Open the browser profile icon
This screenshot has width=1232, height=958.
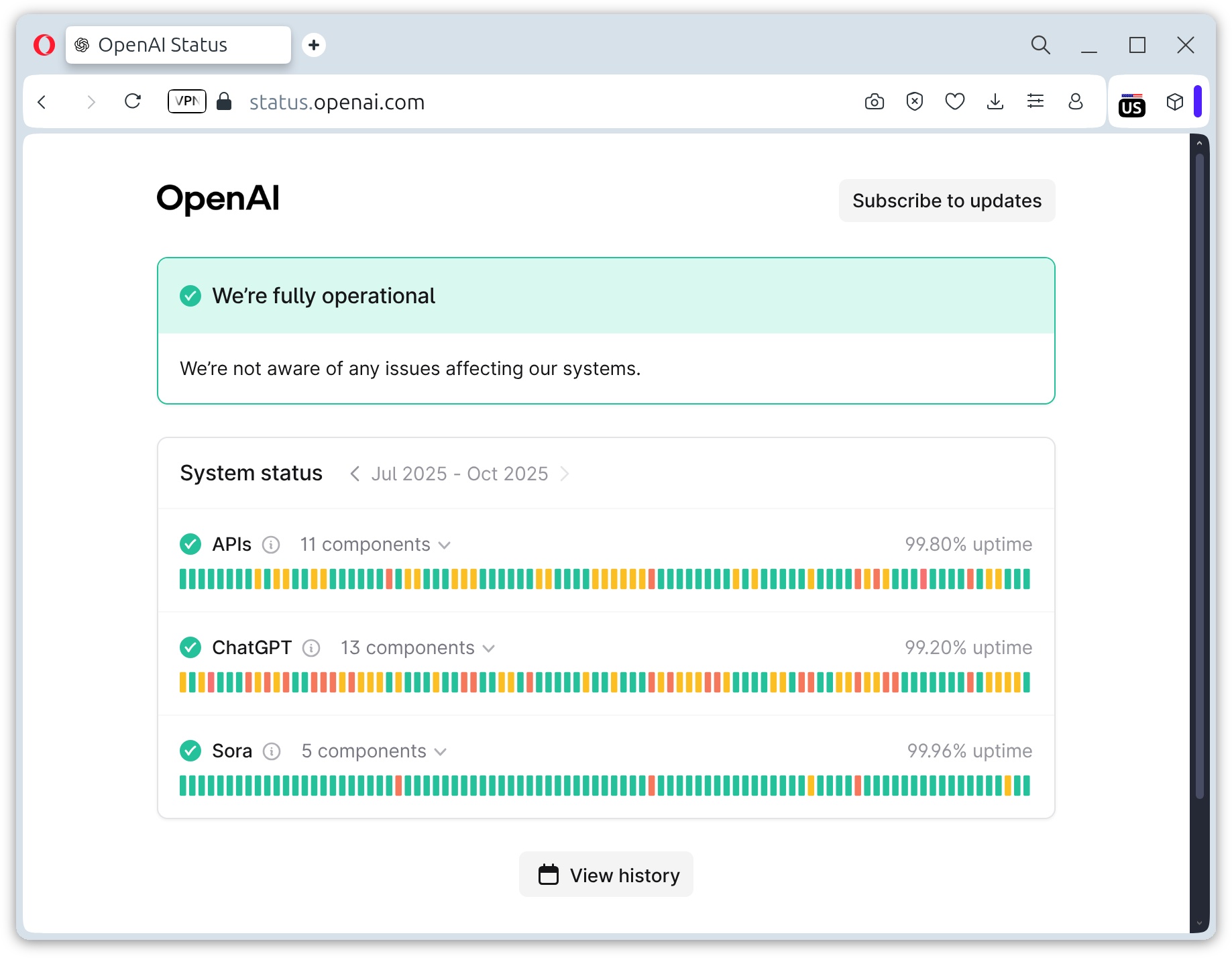[x=1076, y=101]
